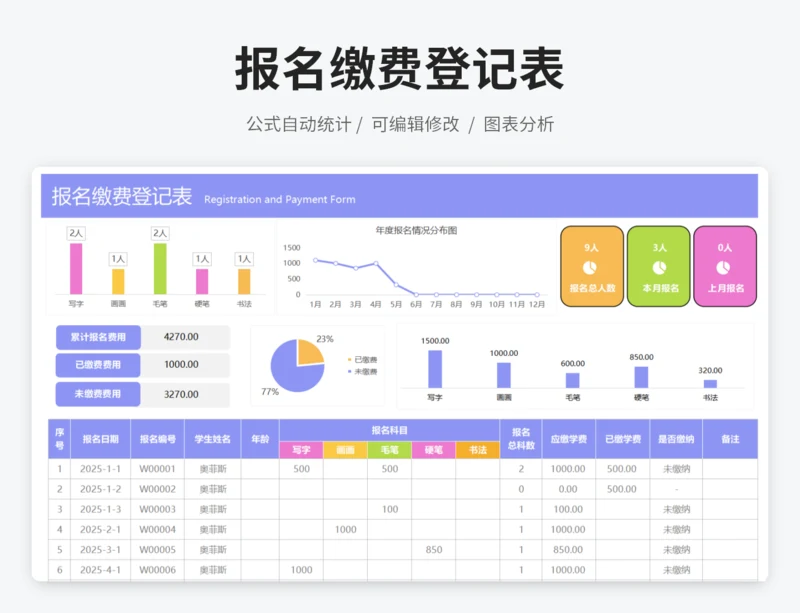Select the pink 写字 subject header
800x613 pixels.
301,450
